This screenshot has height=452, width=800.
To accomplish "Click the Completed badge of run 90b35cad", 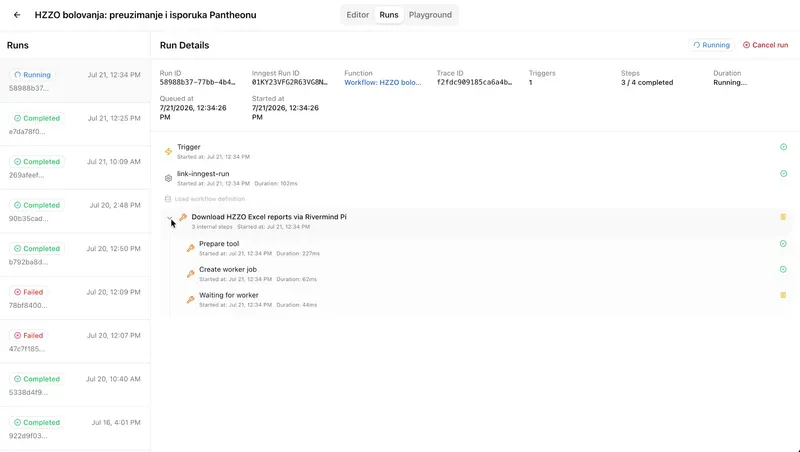I will pyautogui.click(x=37, y=205).
